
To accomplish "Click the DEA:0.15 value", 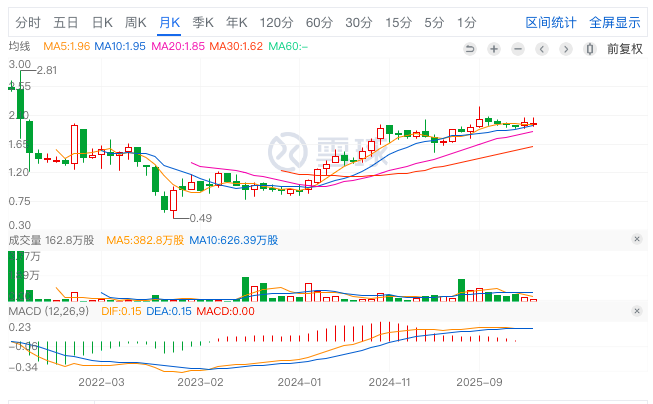I will point(169,312).
